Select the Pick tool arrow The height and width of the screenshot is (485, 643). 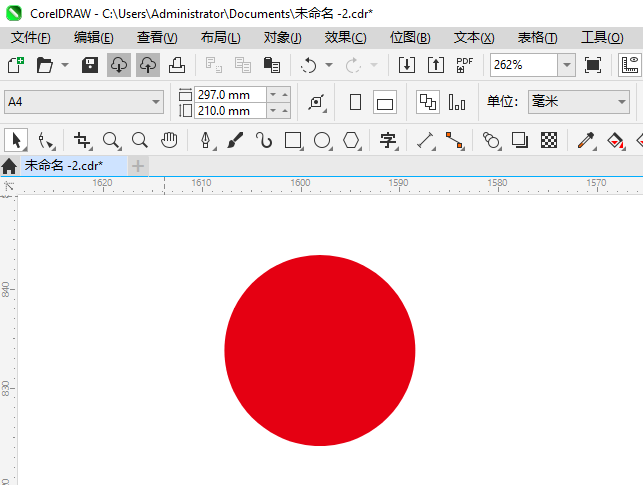click(16, 141)
